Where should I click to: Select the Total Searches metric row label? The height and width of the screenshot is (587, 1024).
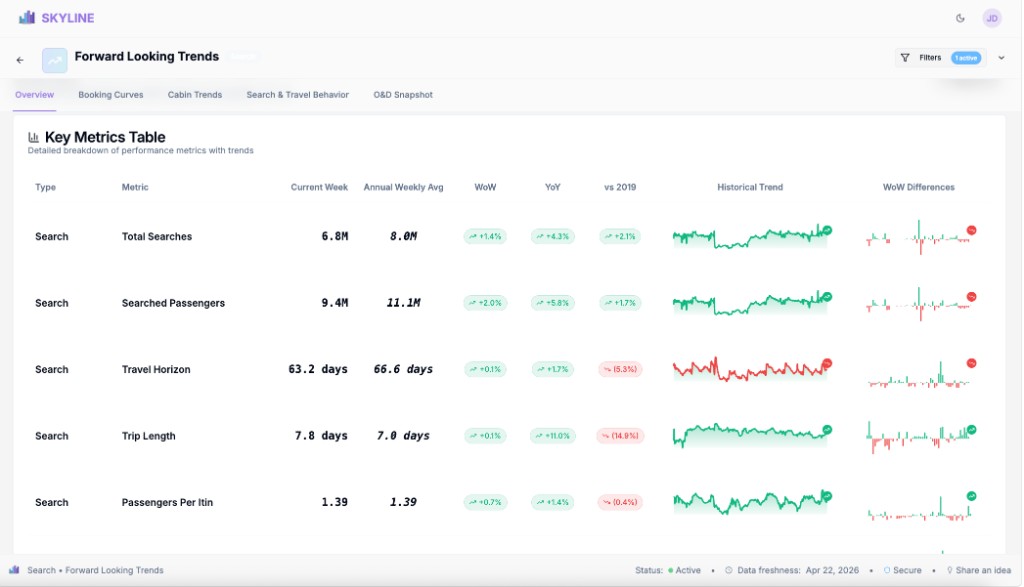tap(157, 237)
